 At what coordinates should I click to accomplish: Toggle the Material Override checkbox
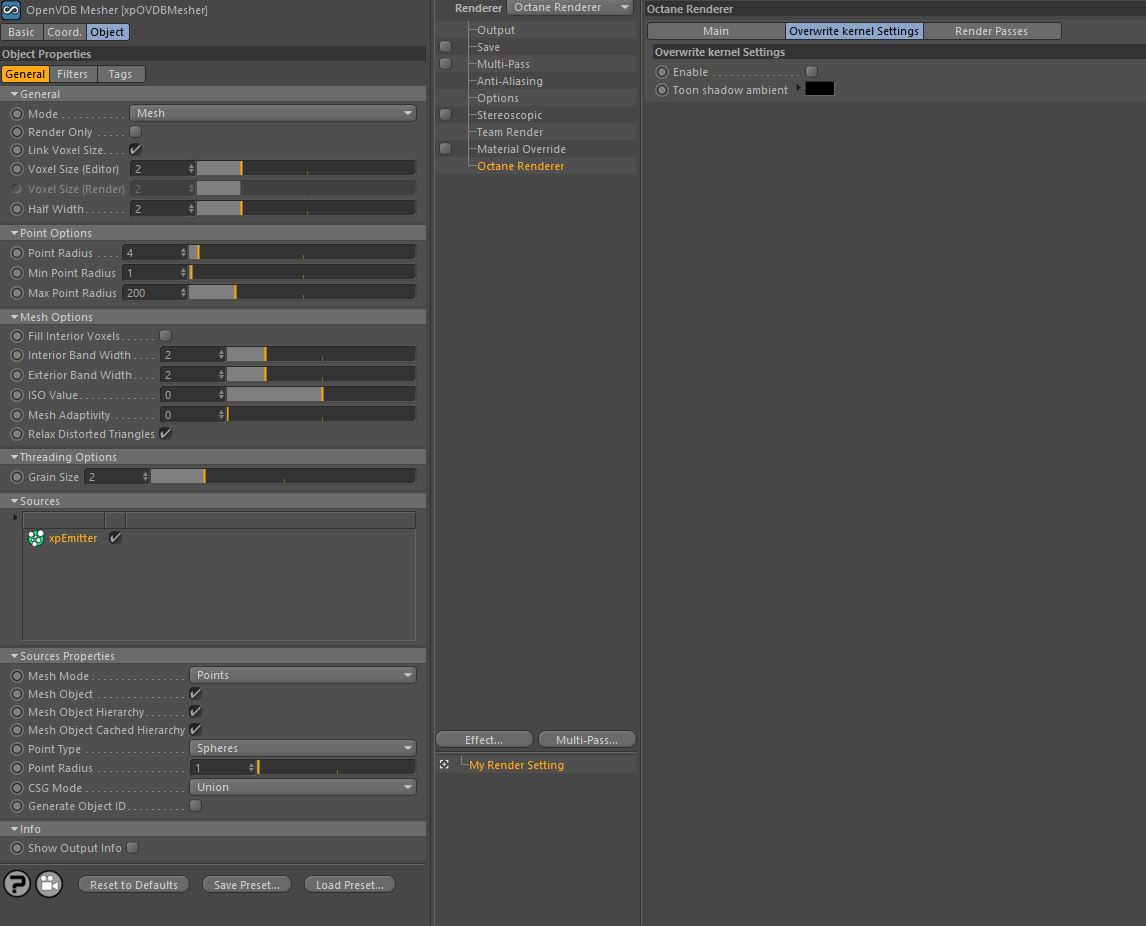[445, 148]
